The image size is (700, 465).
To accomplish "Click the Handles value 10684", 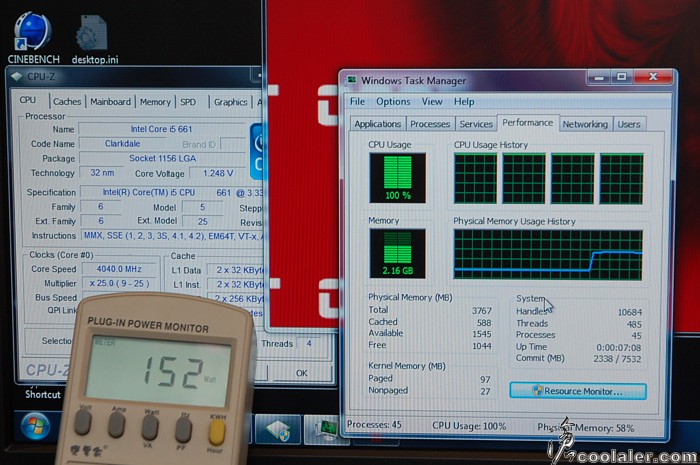I will point(629,312).
